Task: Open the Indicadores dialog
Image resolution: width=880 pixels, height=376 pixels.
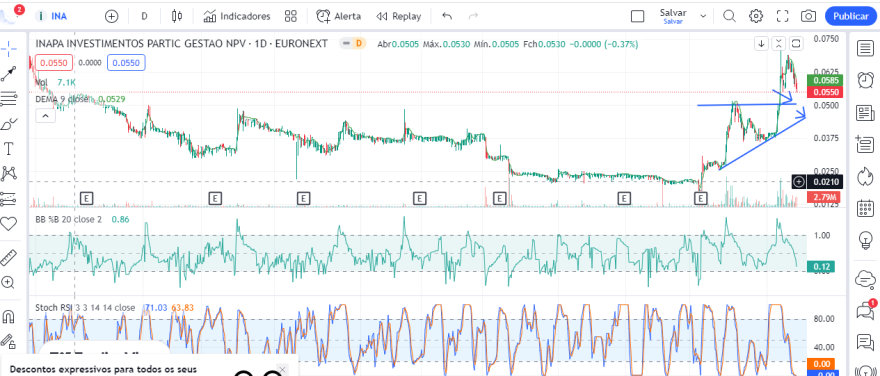Action: pos(237,16)
